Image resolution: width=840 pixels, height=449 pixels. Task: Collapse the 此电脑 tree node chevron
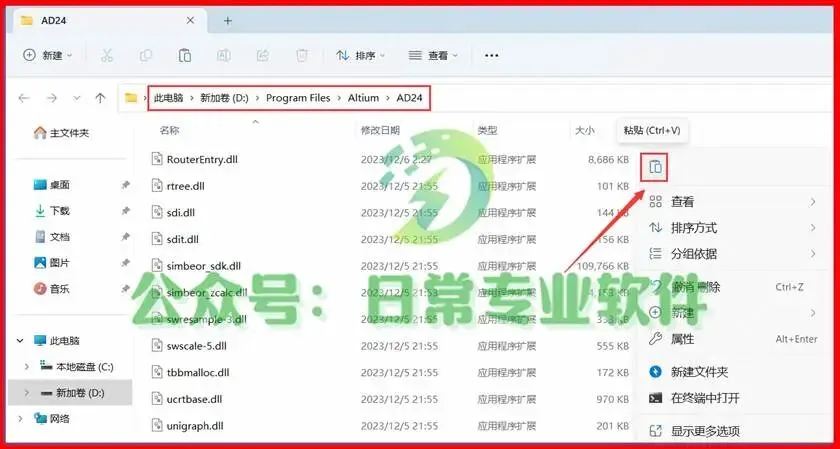click(21, 341)
